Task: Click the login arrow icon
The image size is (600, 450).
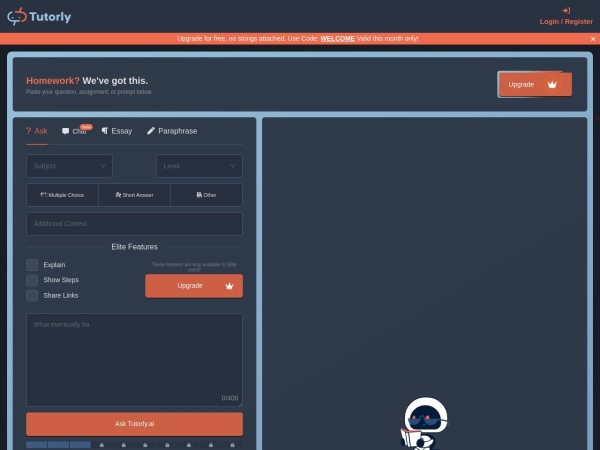Action: click(566, 10)
